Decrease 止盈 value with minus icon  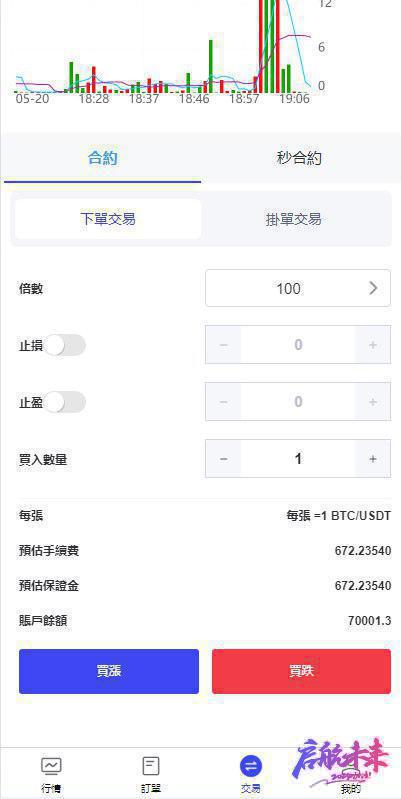click(x=223, y=402)
